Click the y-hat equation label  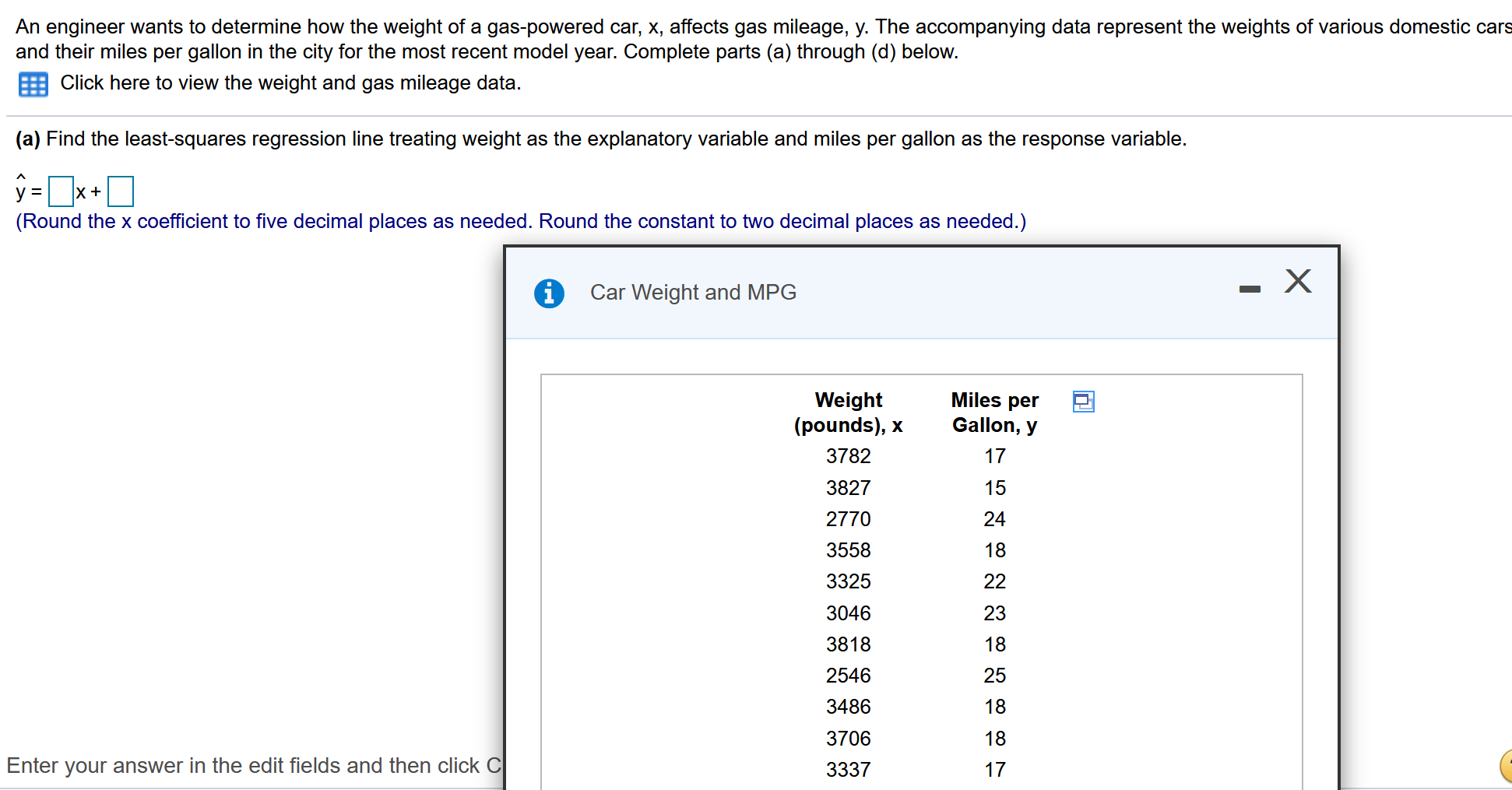(23, 189)
